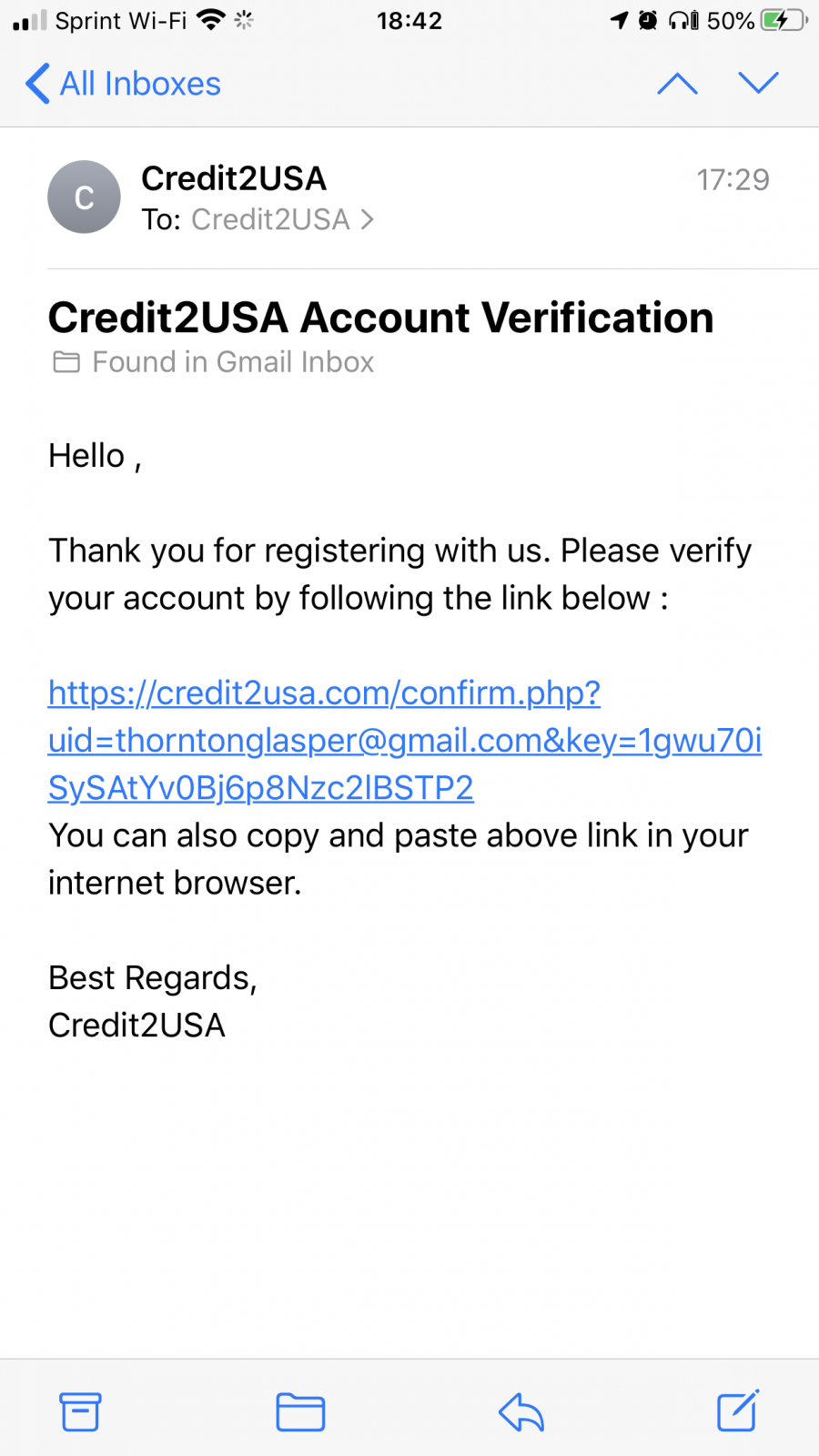
Task: Tap the Credit2USA sender name
Action: [x=234, y=178]
